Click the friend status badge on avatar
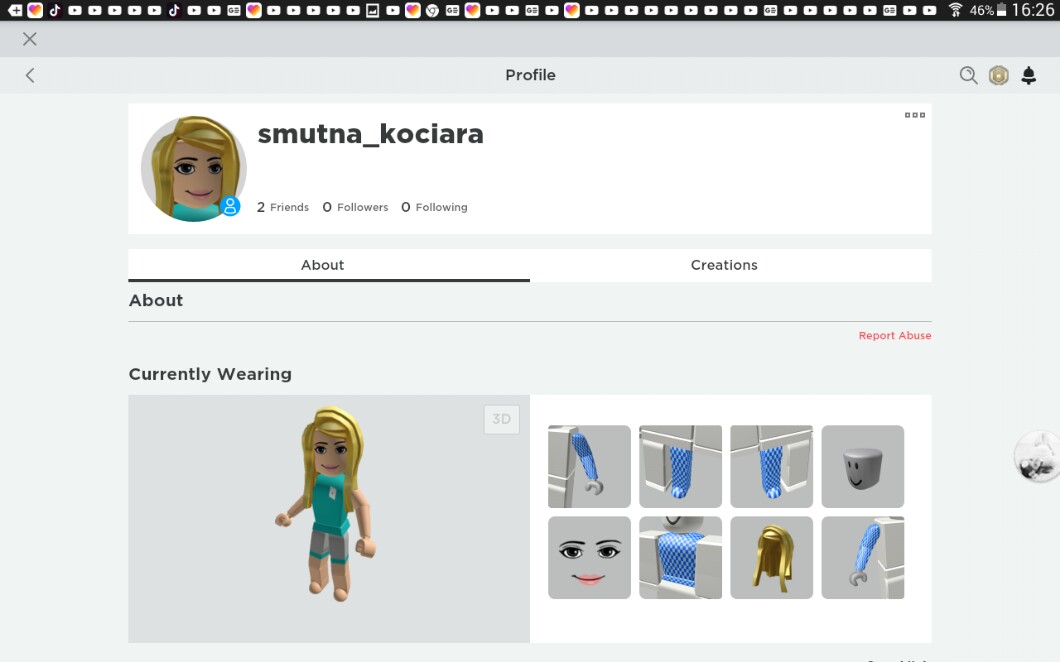Viewport: 1060px width, 662px height. point(230,206)
